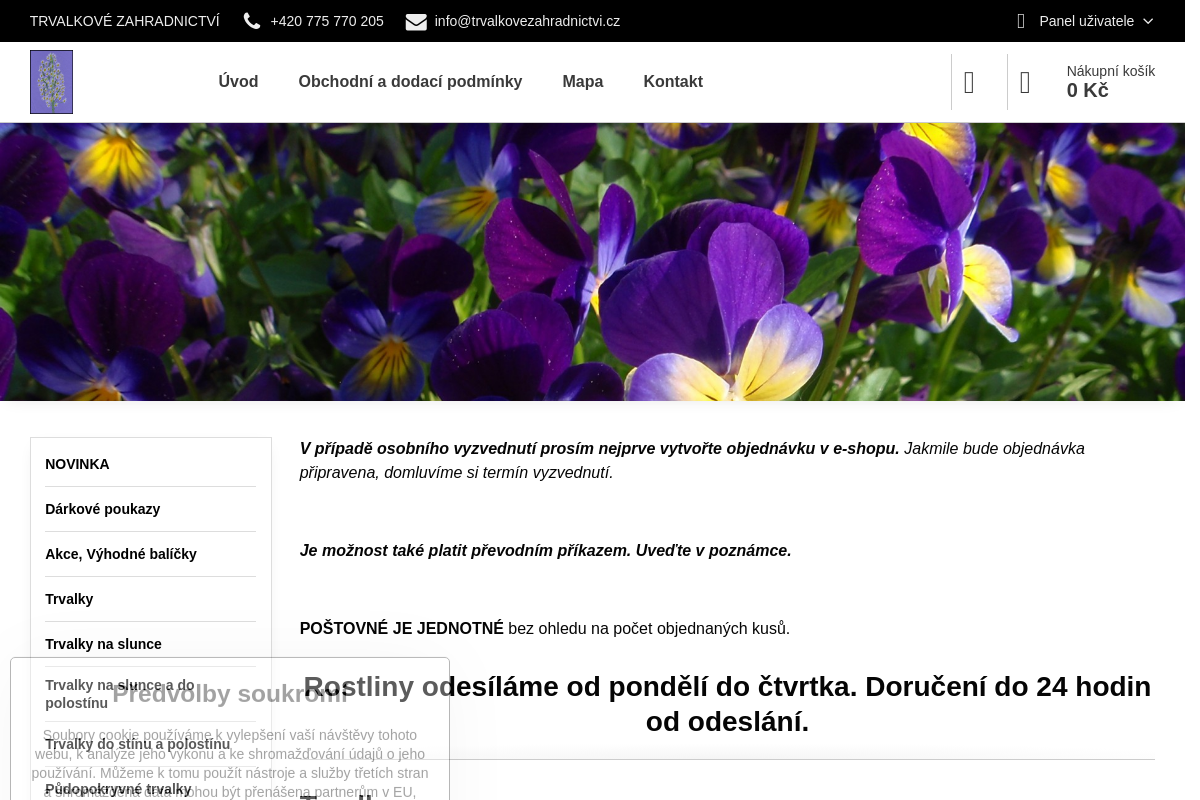Open Nákupní košík 0 Kč summary
The width and height of the screenshot is (1200, 800).
(1110, 81)
